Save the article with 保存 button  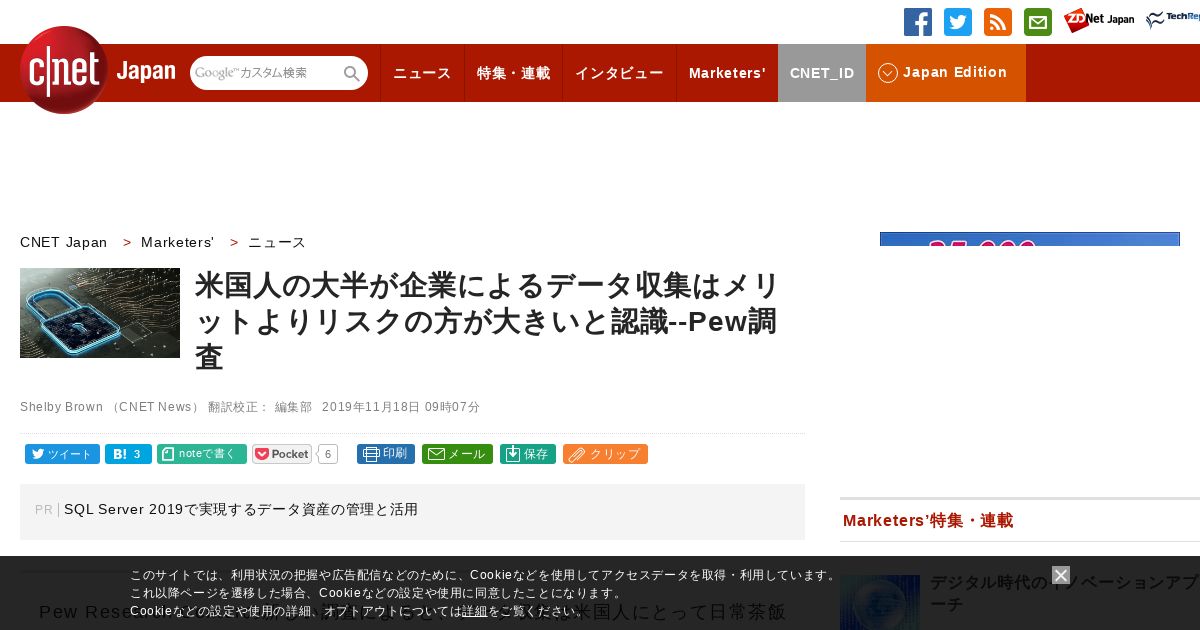point(528,454)
